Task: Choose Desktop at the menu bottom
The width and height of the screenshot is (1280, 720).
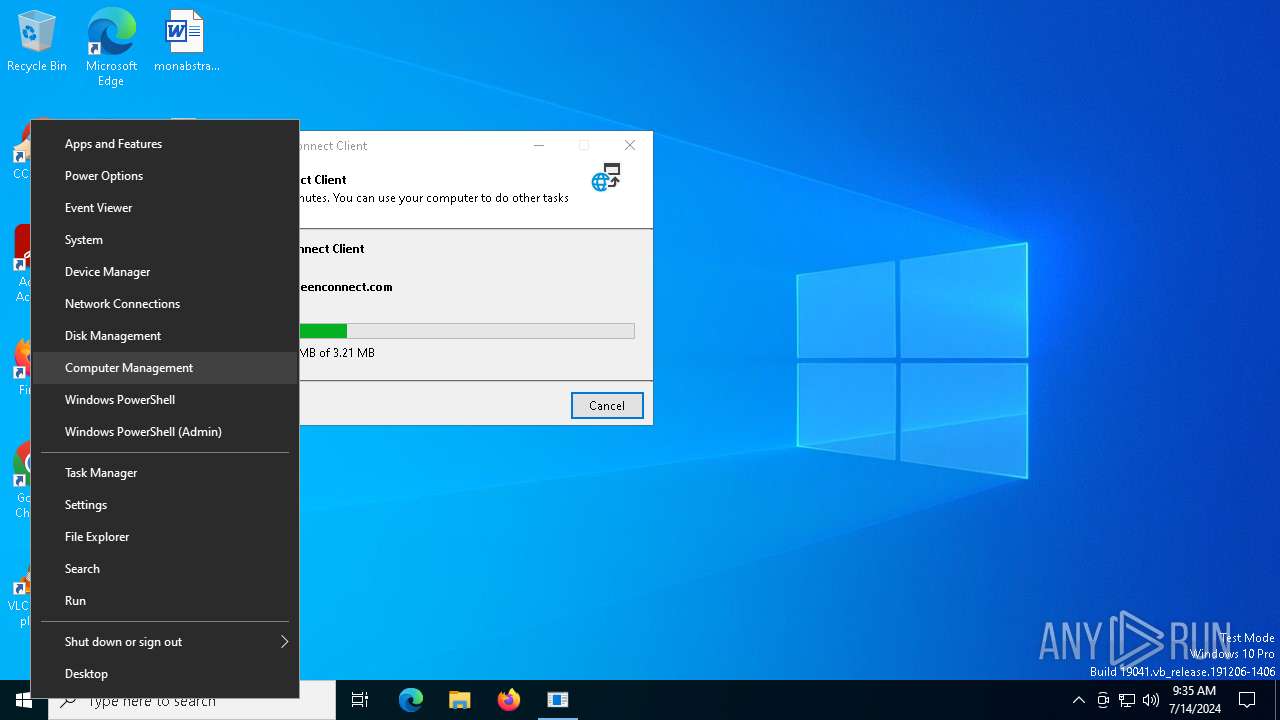Action: (x=165, y=674)
